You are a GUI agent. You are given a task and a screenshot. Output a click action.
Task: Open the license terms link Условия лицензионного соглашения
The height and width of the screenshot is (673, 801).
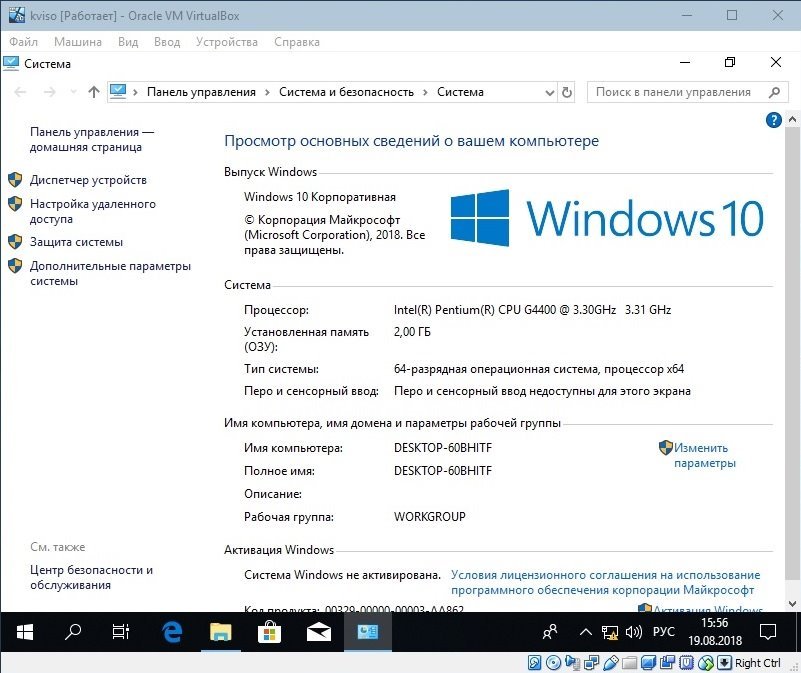[x=605, y=583]
